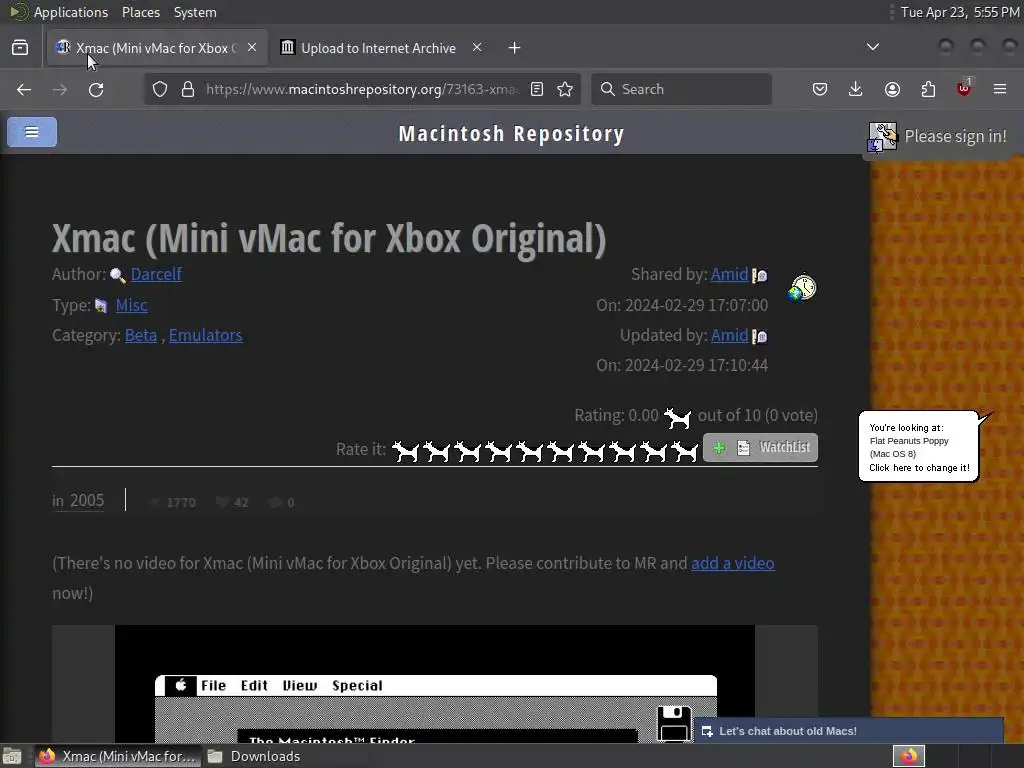Follow the add a video link
This screenshot has width=1024, height=768.
733,563
